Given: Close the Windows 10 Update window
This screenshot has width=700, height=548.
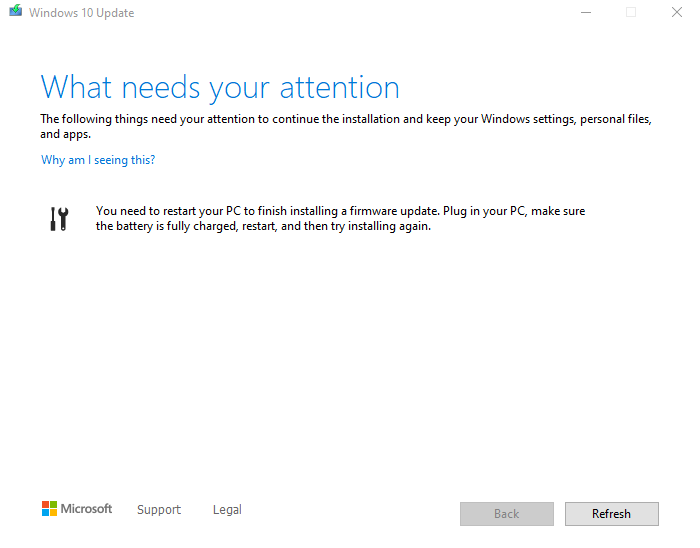Looking at the screenshot, I should tap(677, 12).
